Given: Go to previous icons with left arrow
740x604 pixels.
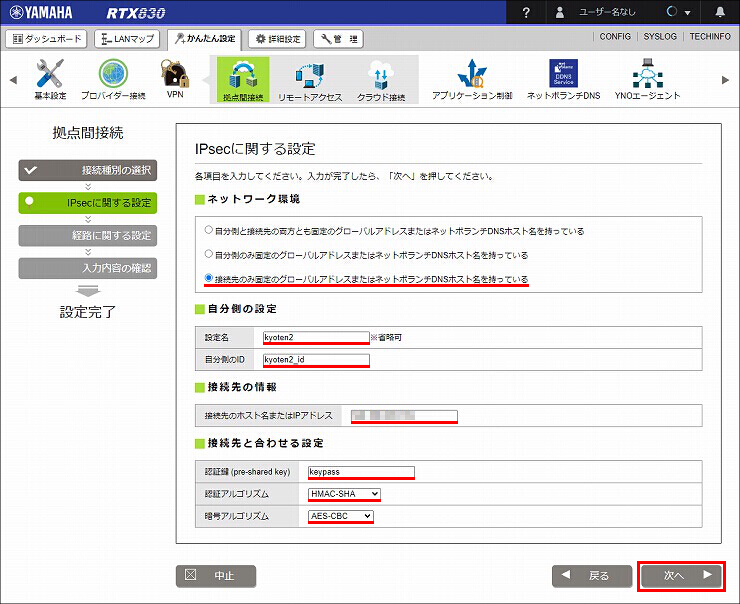Looking at the screenshot, I should 13,80.
